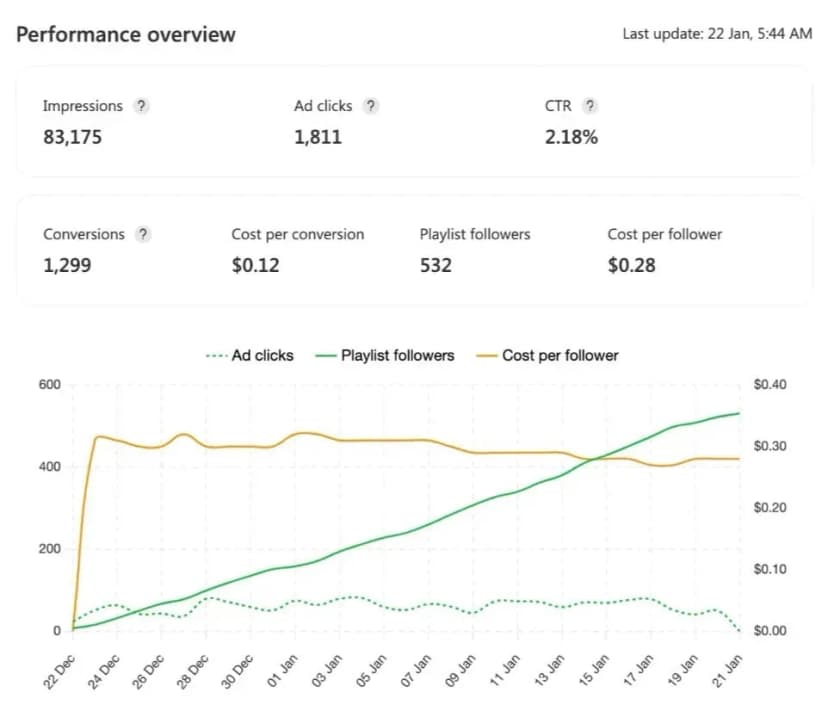This screenshot has width=828, height=717.
Task: Click the 400 left axis value
Action: coord(50,467)
